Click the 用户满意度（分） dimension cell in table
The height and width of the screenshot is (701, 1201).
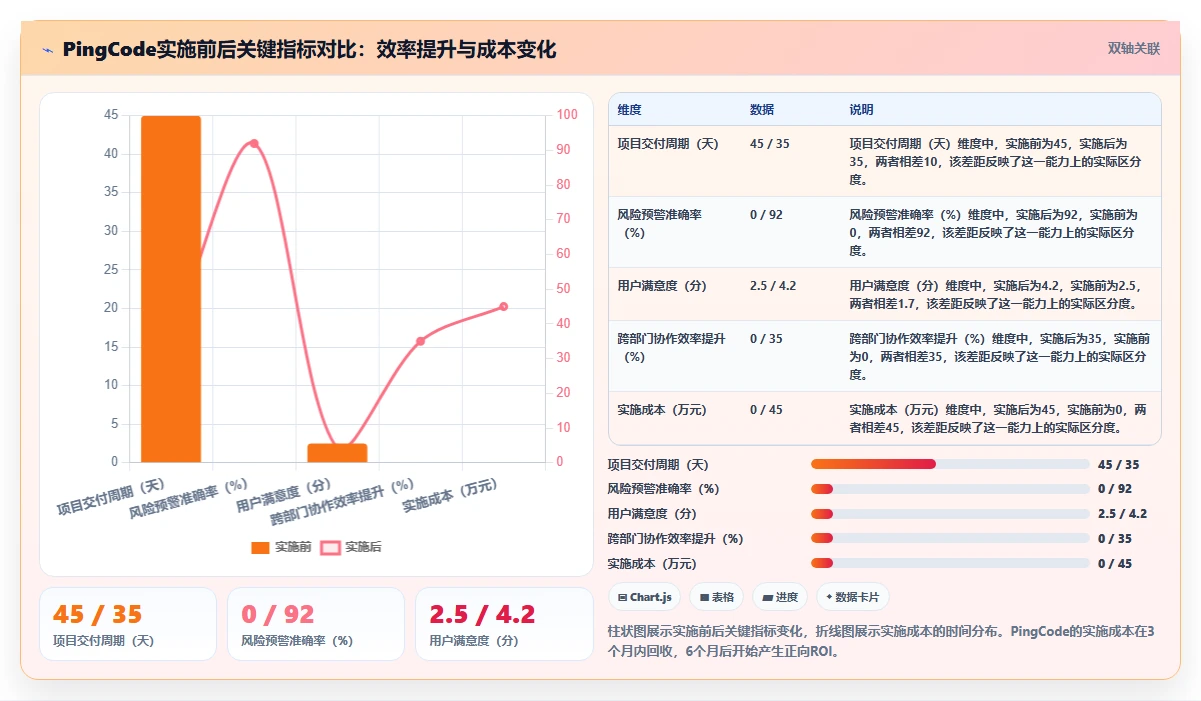[x=662, y=285]
